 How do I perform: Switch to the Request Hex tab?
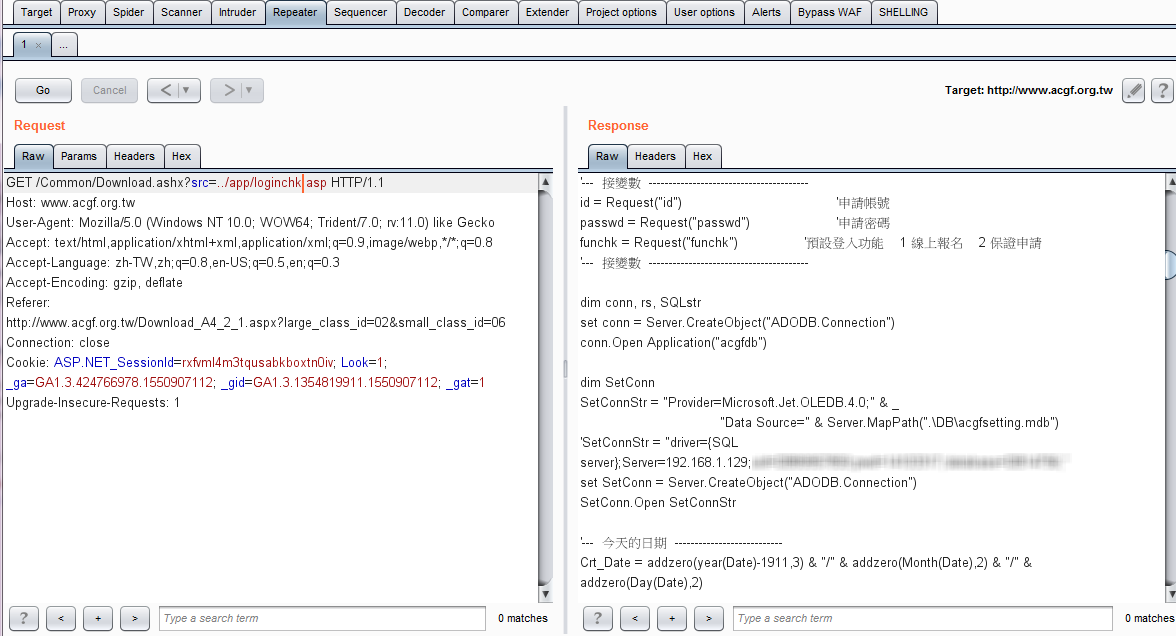coord(182,156)
